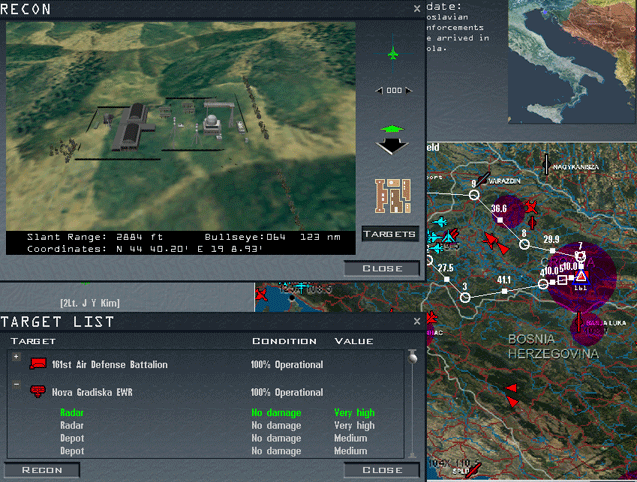The height and width of the screenshot is (482, 637).
Task: Select the 161st Air Defense Battalion unit icon
Action: click(38, 364)
